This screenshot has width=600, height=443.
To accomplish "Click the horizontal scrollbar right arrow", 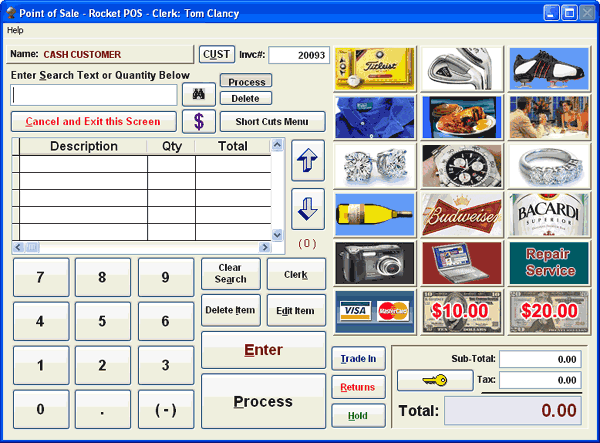I will (x=264, y=248).
